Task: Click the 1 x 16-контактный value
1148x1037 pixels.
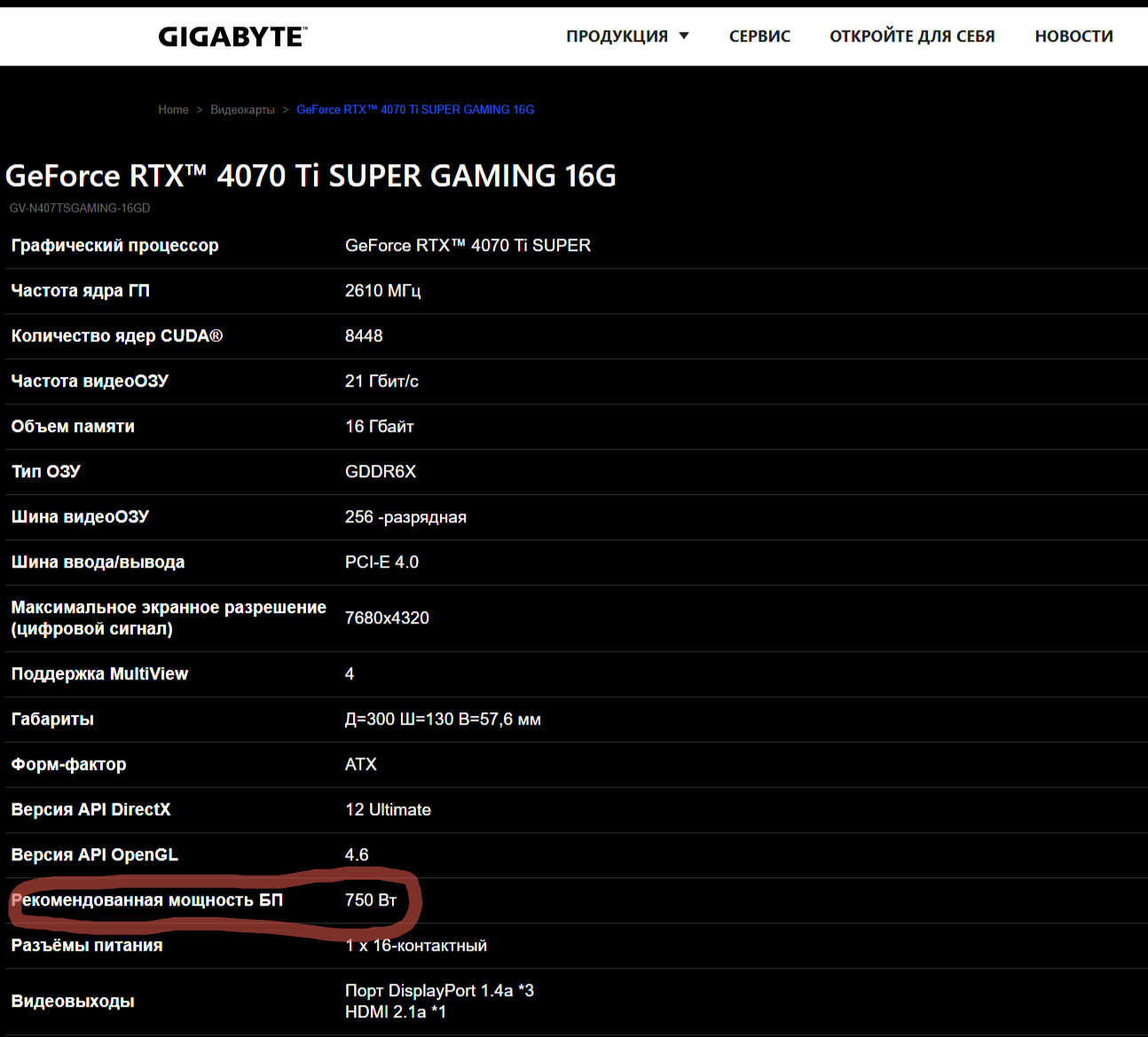Action: [416, 946]
